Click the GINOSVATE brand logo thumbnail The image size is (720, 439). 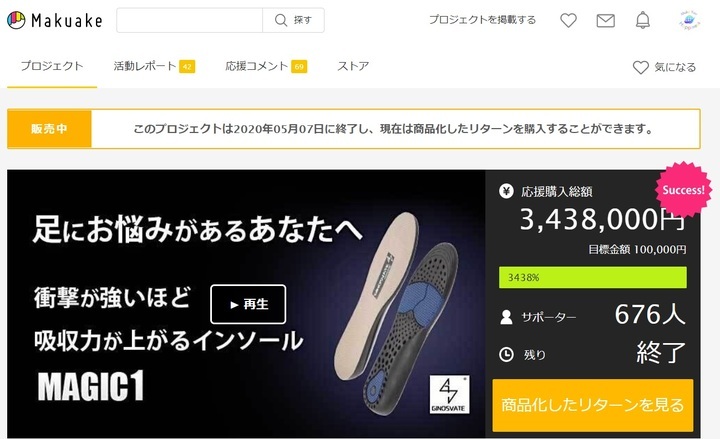point(449,394)
